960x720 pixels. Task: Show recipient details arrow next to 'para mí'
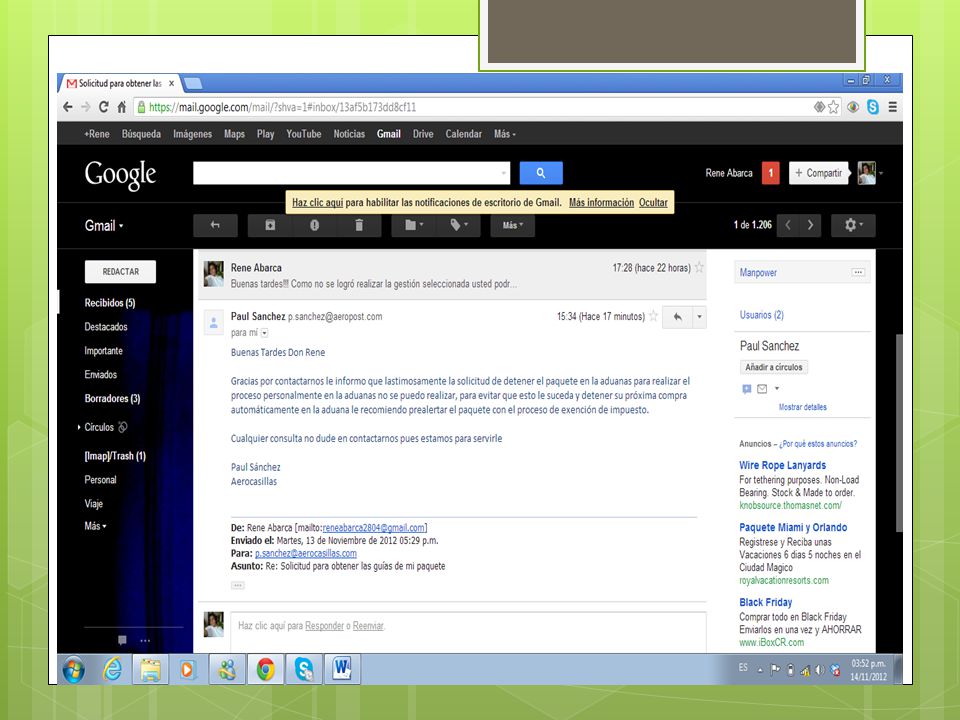pyautogui.click(x=264, y=333)
